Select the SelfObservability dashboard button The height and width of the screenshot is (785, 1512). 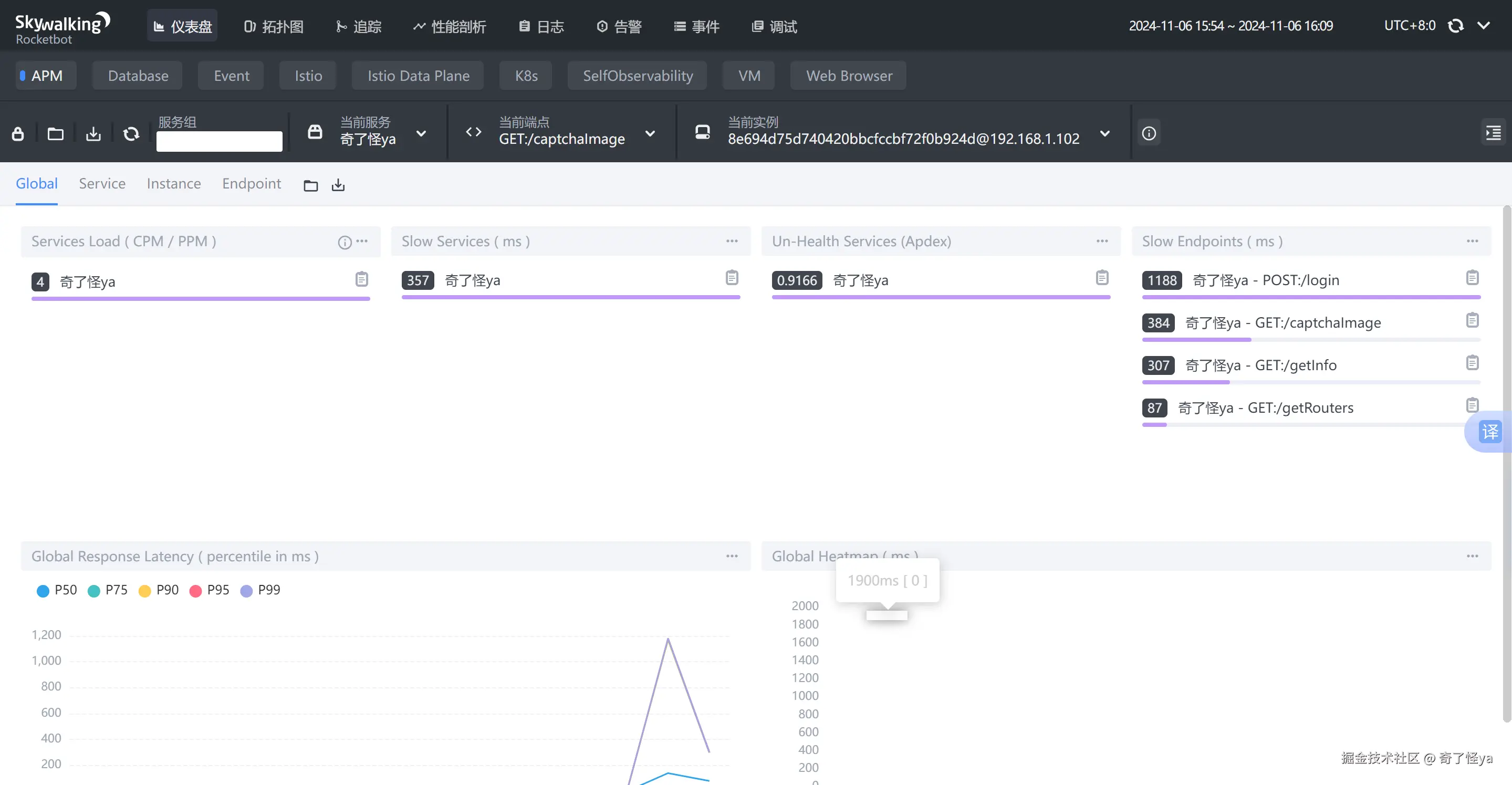tap(638, 76)
